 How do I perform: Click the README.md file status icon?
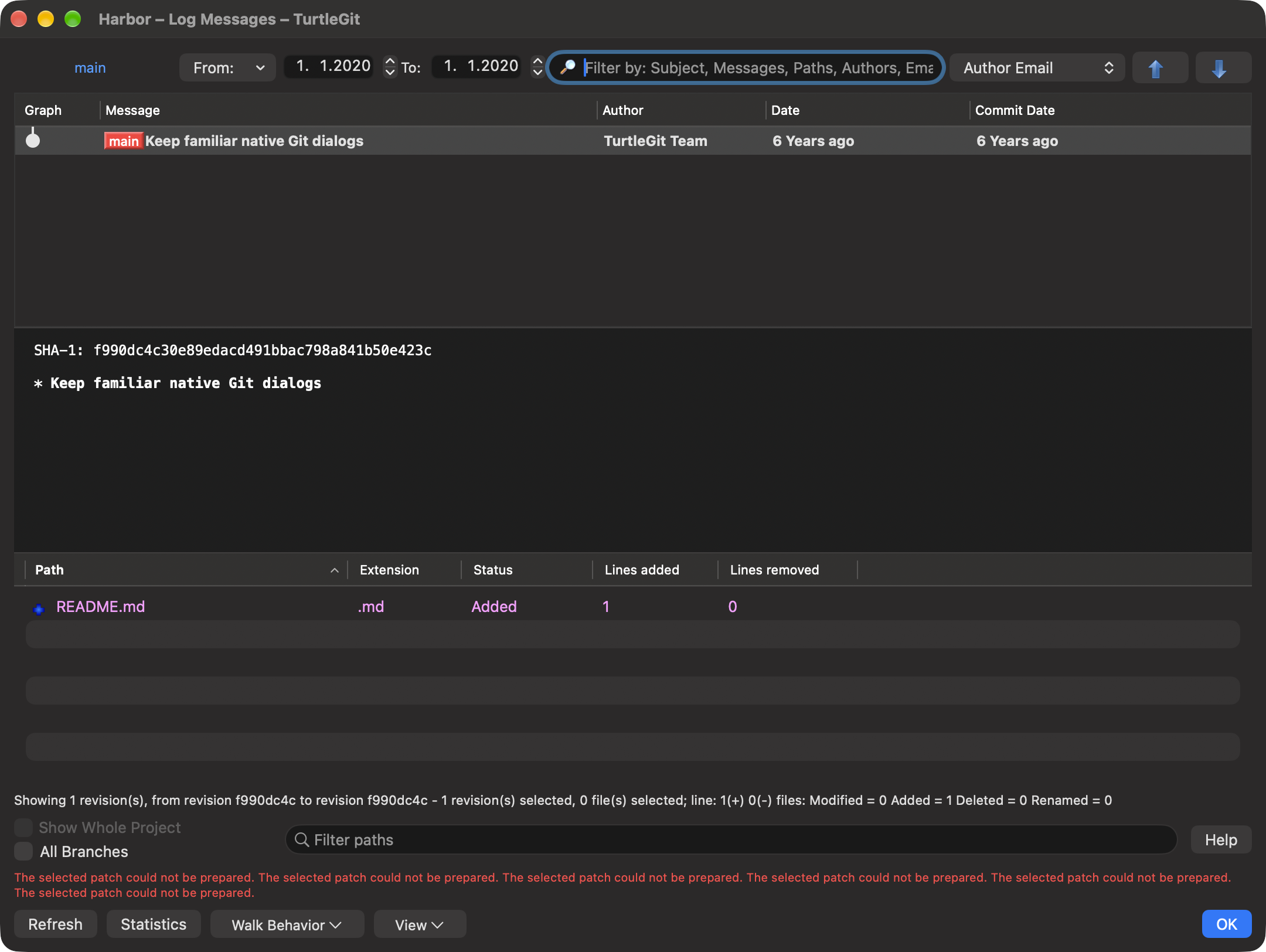39,608
